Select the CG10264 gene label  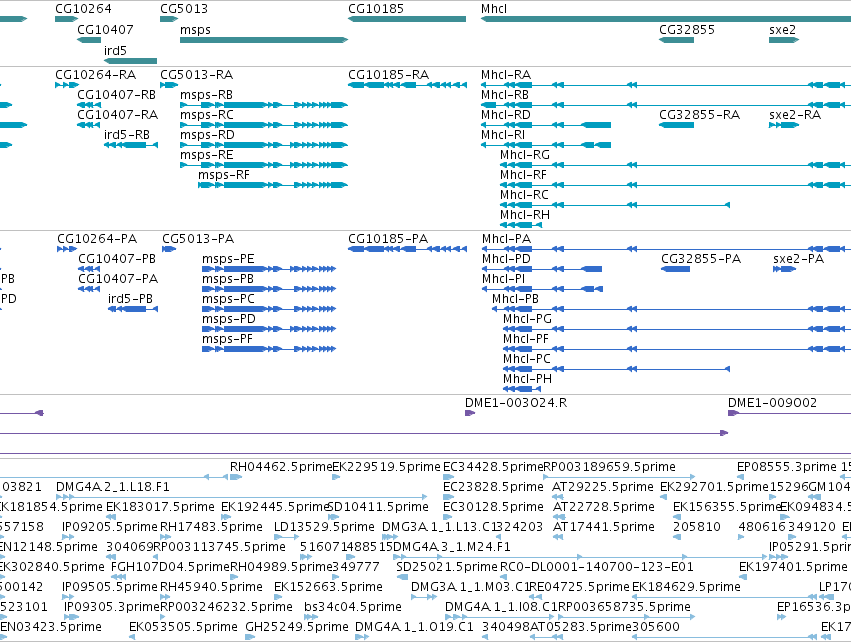coord(83,9)
